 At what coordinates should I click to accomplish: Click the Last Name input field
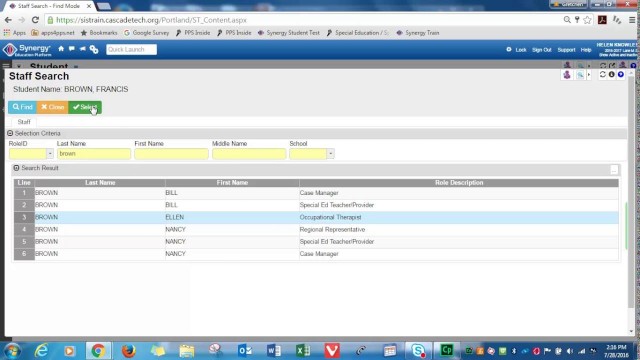94,154
